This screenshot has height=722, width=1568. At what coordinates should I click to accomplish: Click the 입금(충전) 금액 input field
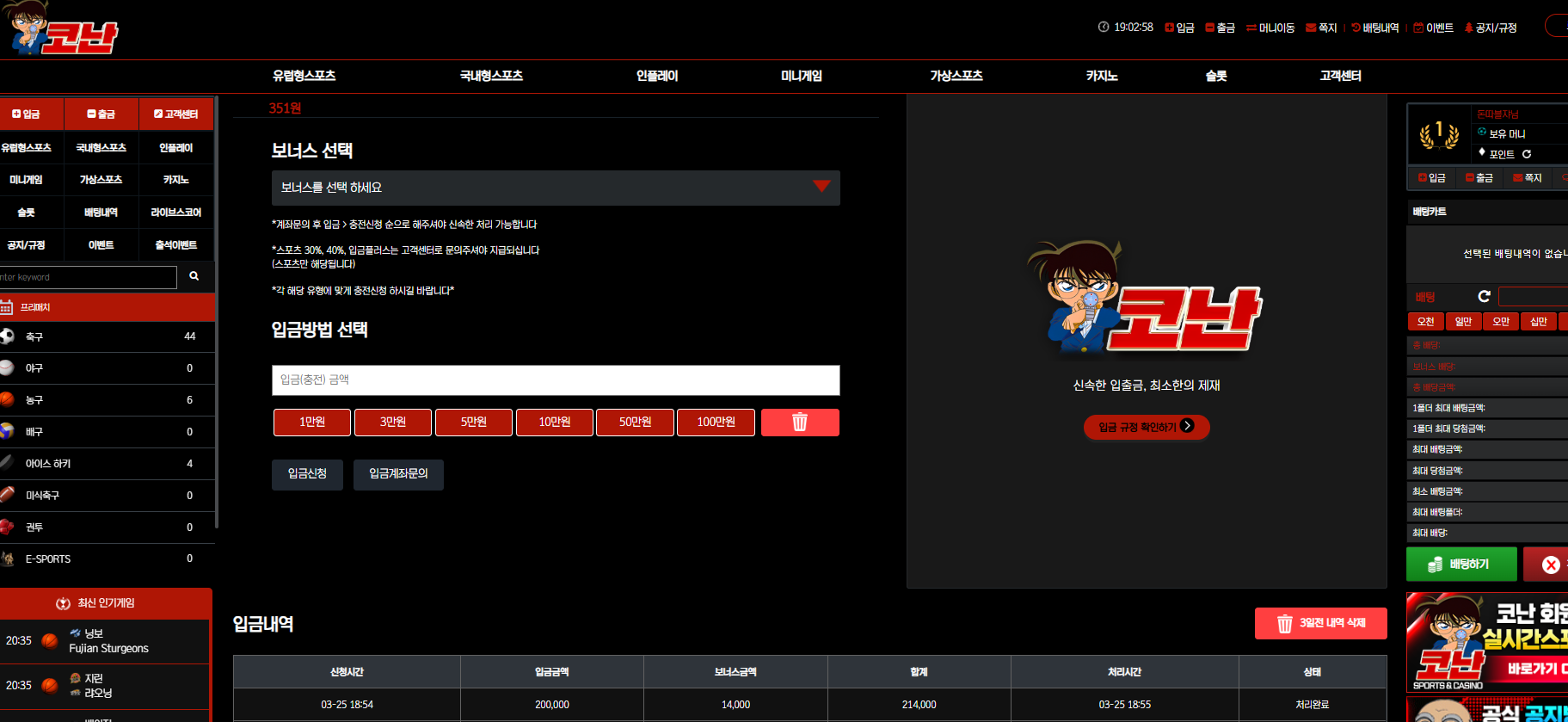[x=556, y=380]
